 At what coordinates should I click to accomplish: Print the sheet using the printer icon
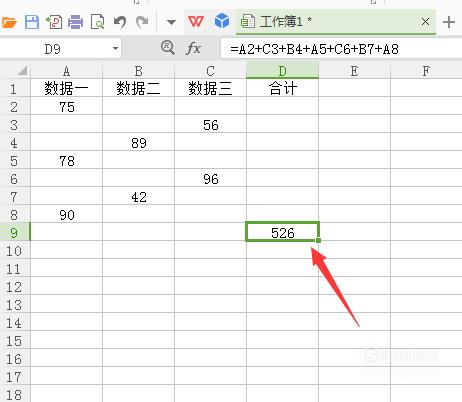(76, 22)
